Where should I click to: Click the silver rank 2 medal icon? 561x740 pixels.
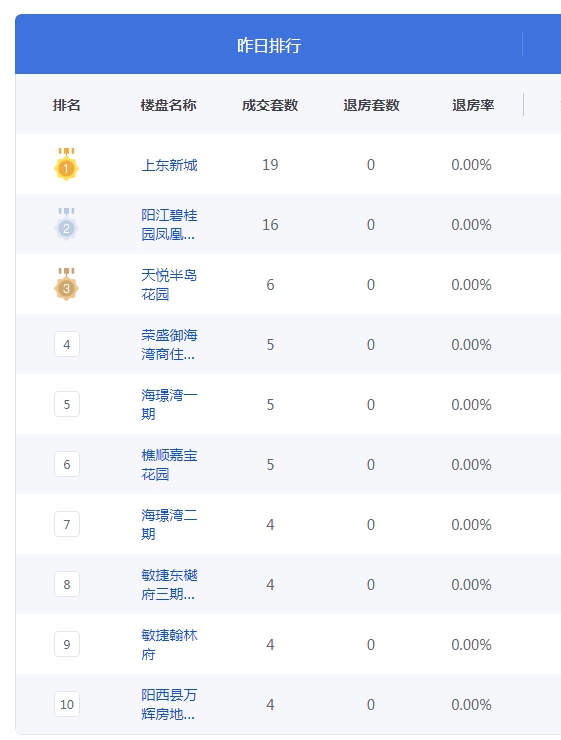pos(67,224)
